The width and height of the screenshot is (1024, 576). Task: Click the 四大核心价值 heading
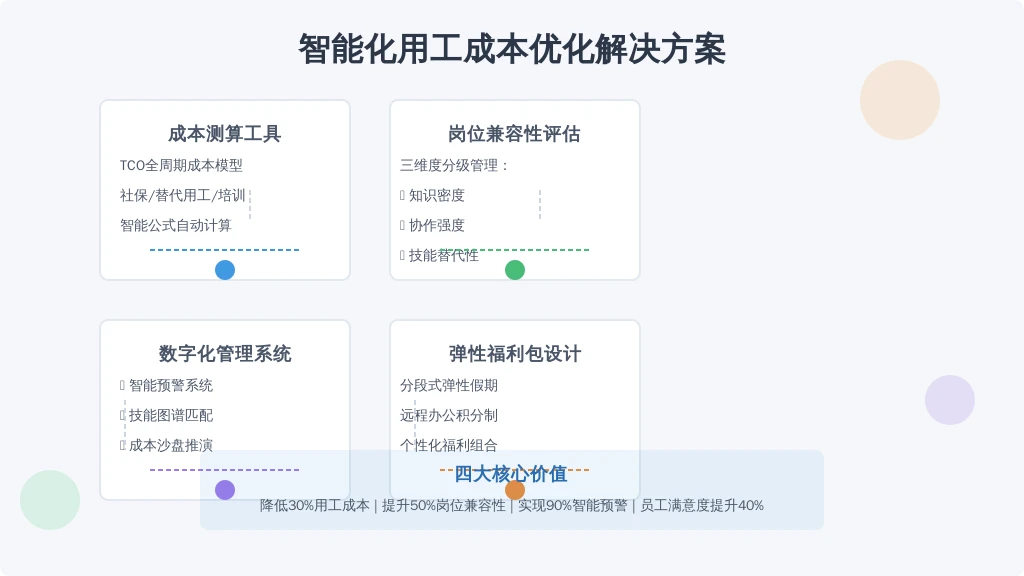point(513,474)
